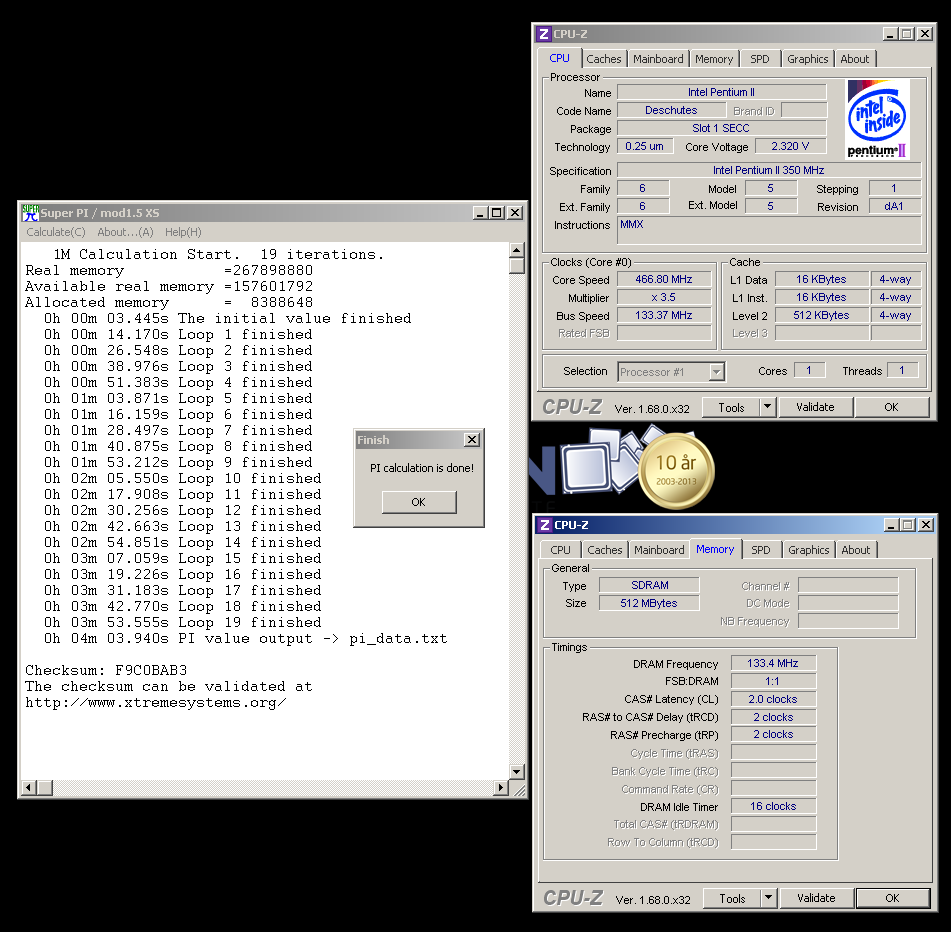Screen dimensions: 951x932
Task: Click the Level 2 cache value 512 KBytes
Action: [822, 315]
